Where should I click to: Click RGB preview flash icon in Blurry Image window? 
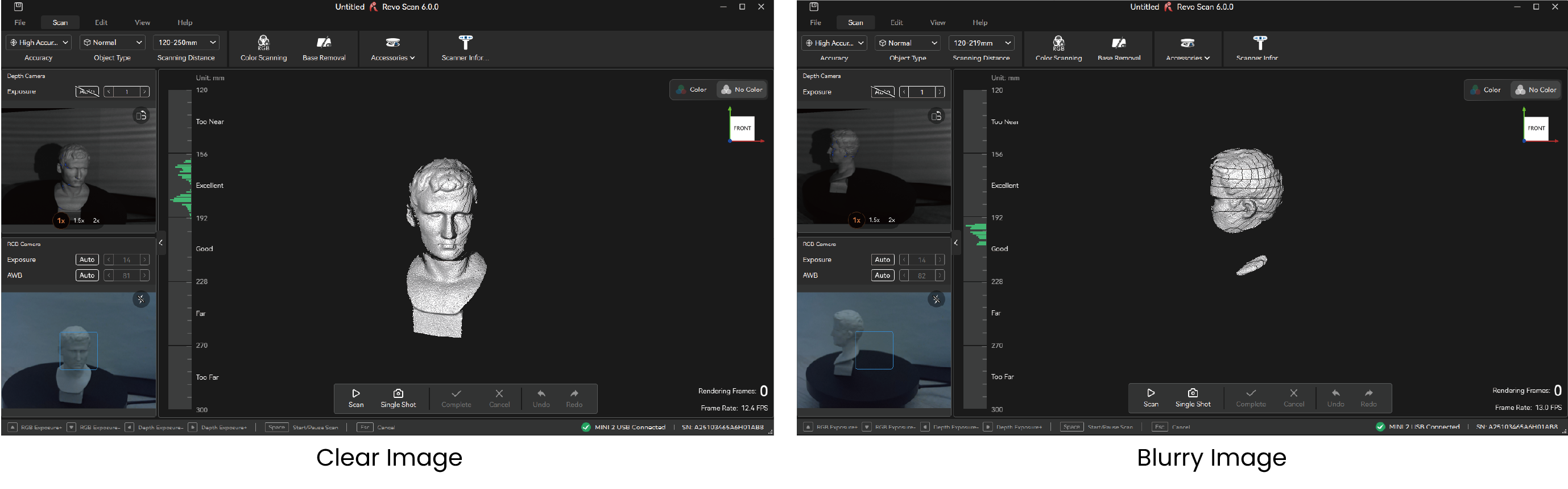tap(936, 299)
